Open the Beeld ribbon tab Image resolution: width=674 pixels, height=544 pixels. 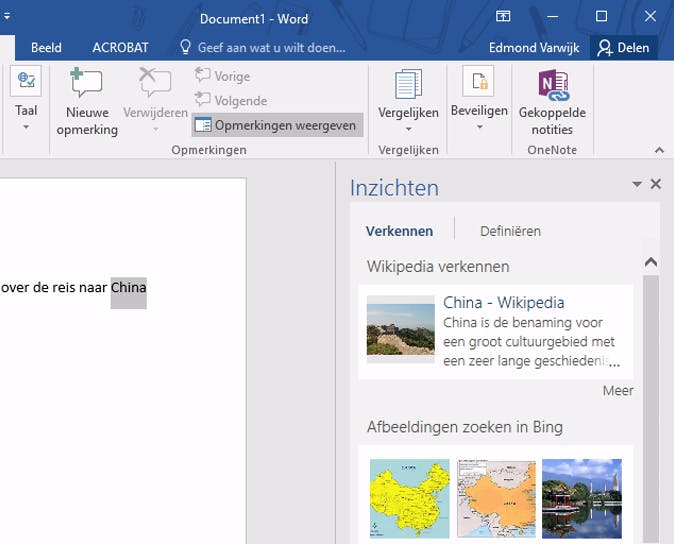[46, 48]
